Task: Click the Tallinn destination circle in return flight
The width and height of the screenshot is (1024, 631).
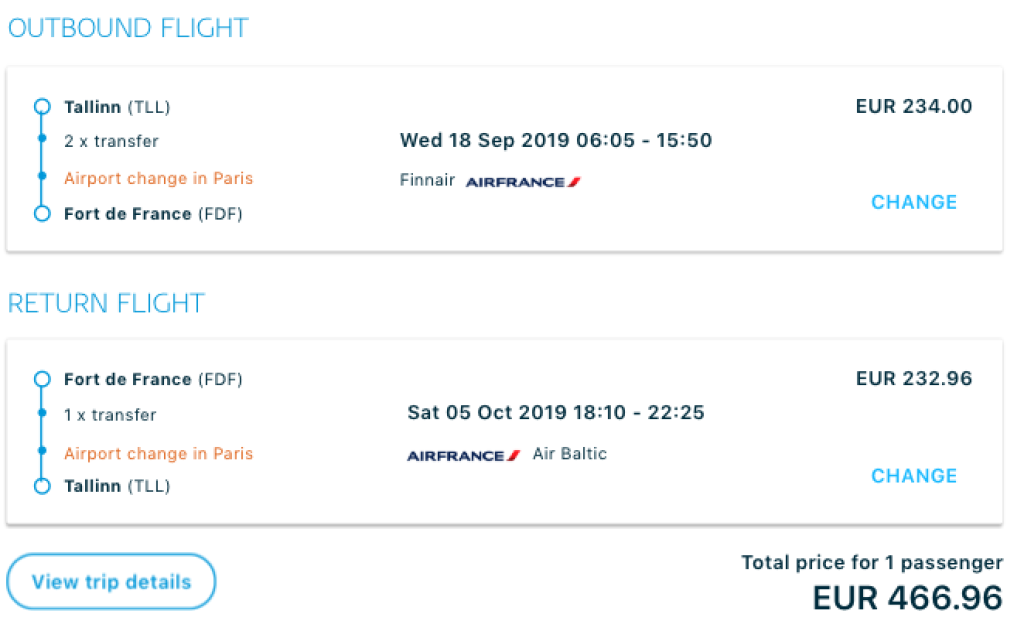Action: click(x=42, y=486)
